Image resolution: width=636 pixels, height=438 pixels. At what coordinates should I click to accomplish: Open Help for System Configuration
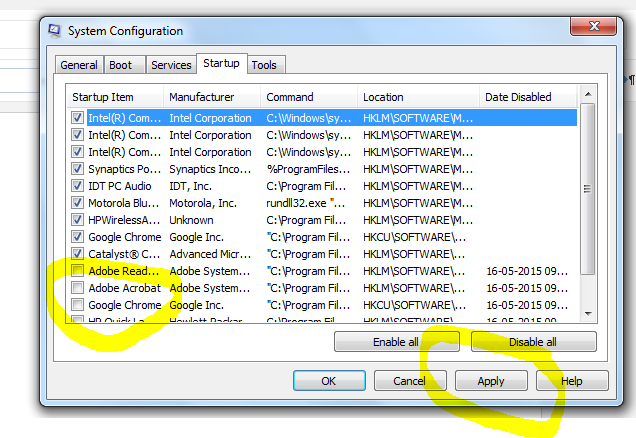point(572,381)
